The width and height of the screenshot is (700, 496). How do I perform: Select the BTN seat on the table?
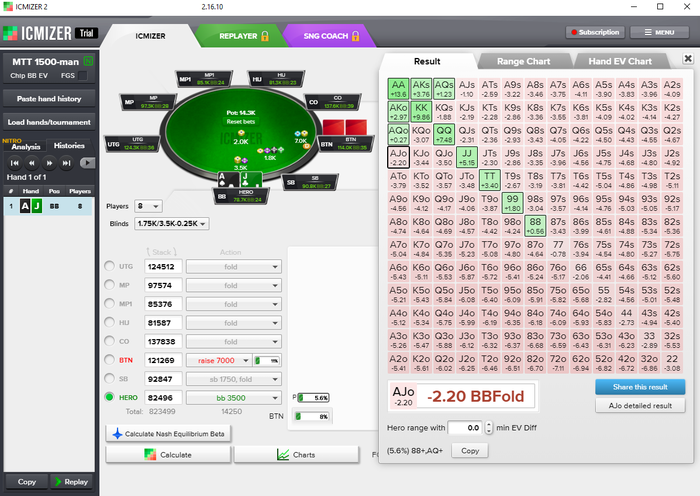click(346, 144)
